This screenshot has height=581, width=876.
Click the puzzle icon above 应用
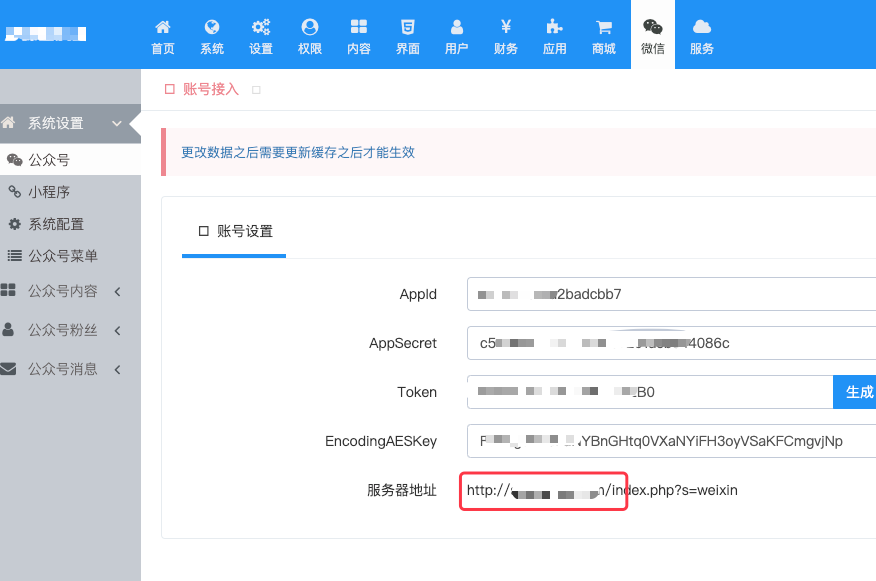click(x=554, y=26)
